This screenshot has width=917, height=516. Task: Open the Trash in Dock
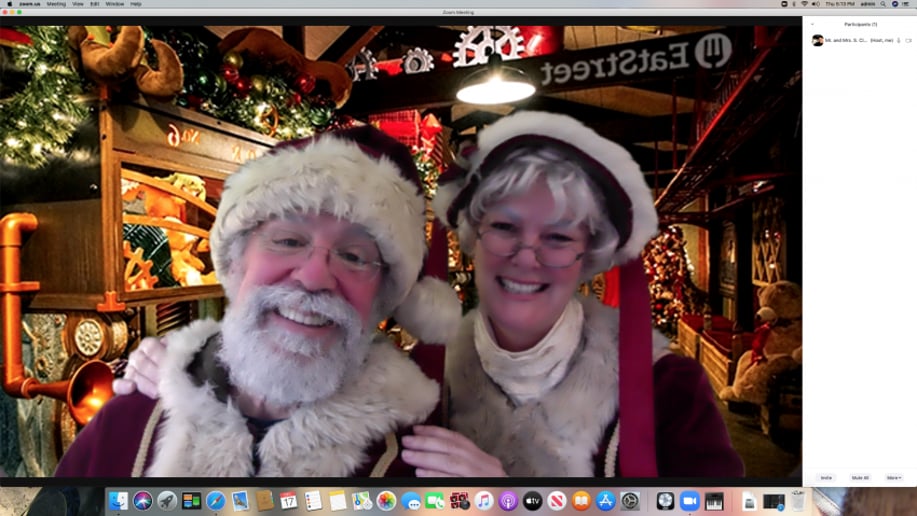[x=798, y=501]
